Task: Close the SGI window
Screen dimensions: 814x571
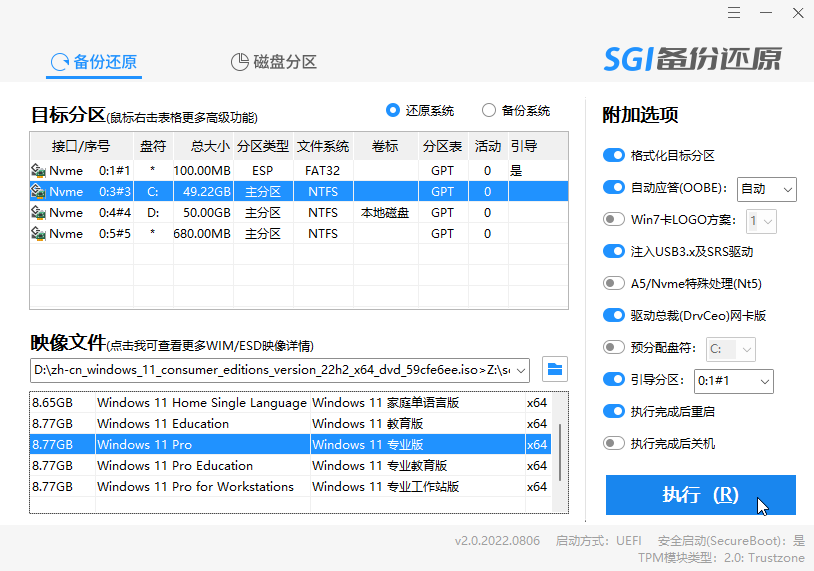Action: coord(798,13)
